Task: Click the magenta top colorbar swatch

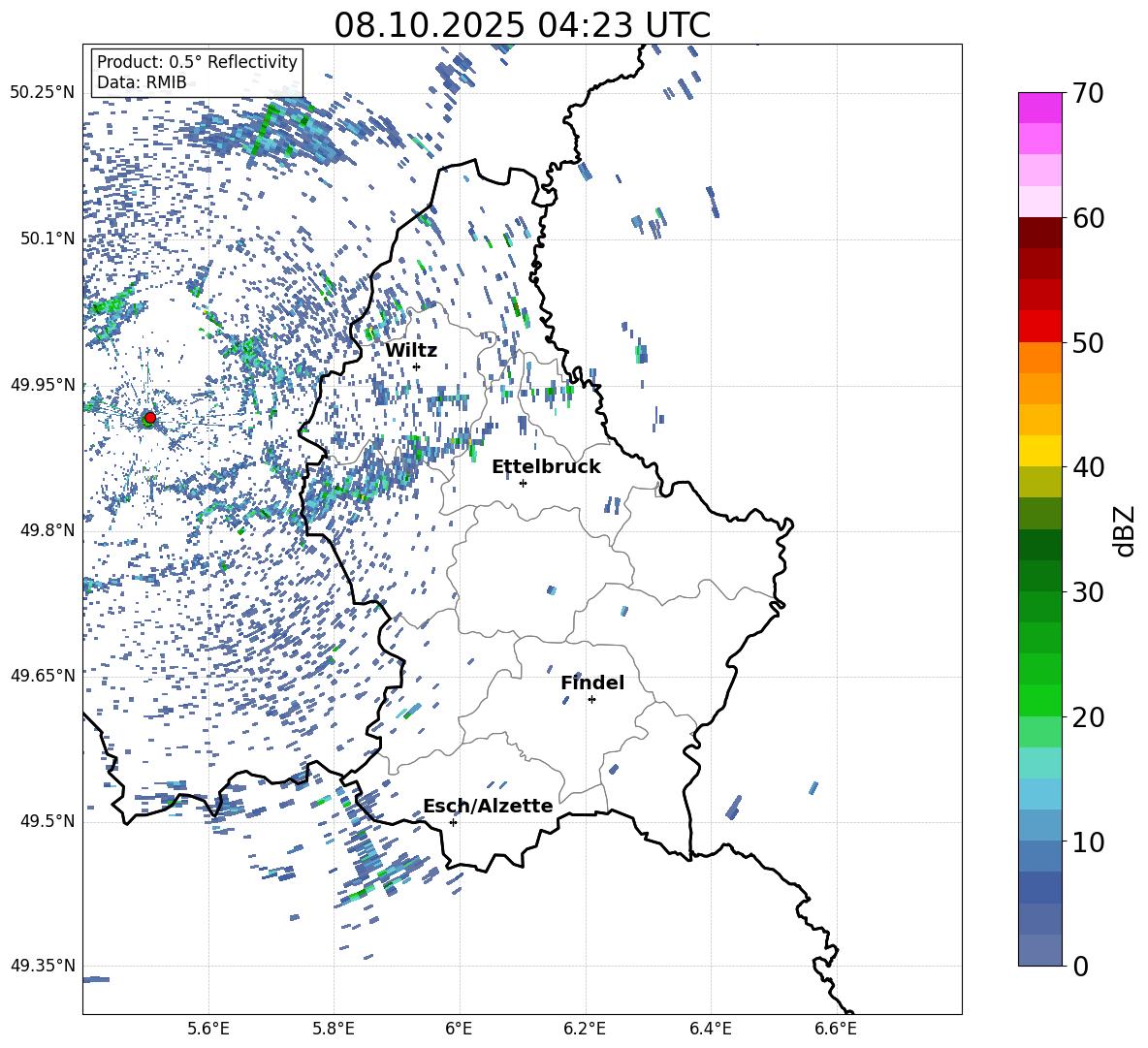Action: 1040,109
